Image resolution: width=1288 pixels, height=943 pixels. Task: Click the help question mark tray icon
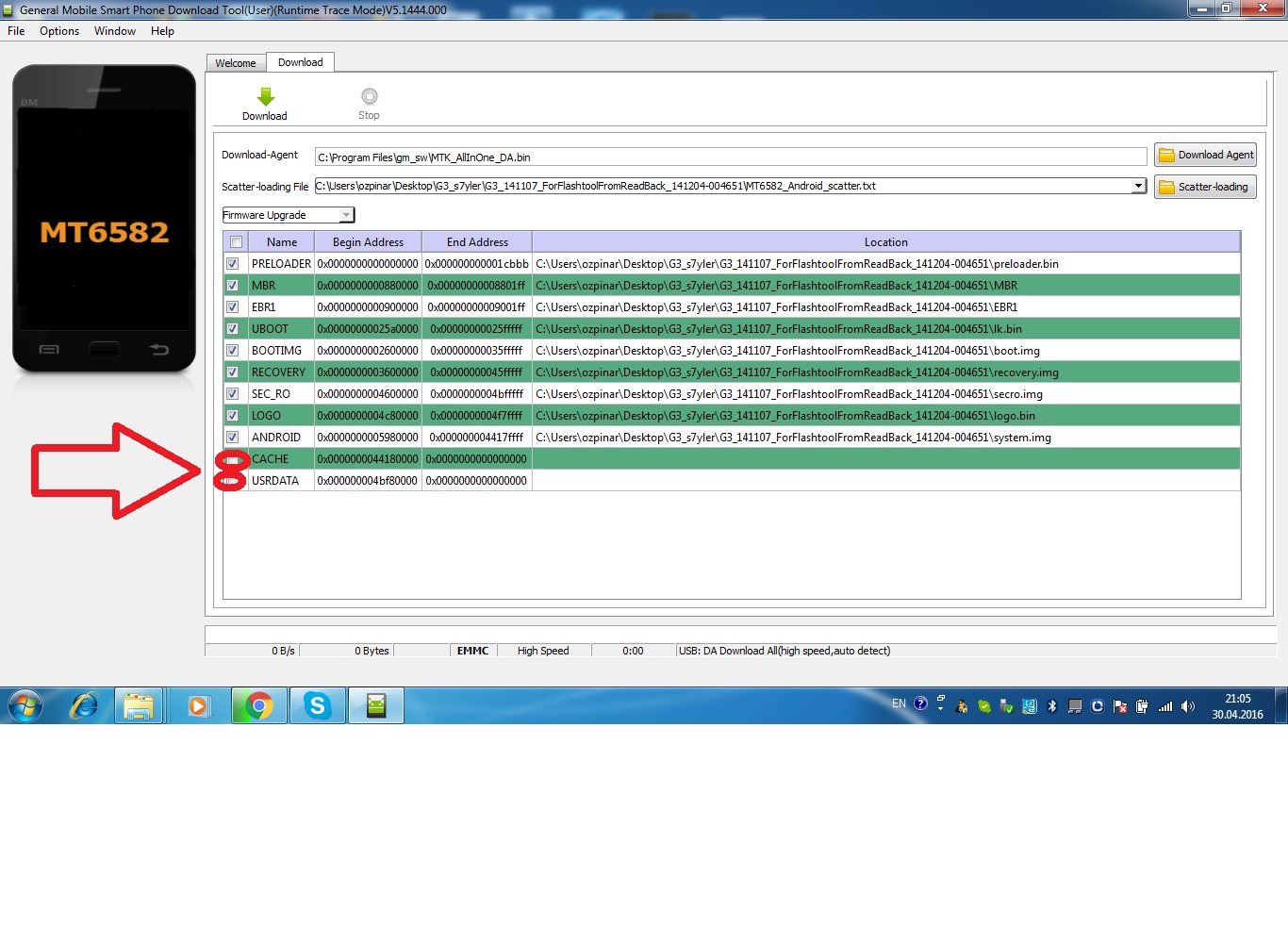[x=920, y=703]
